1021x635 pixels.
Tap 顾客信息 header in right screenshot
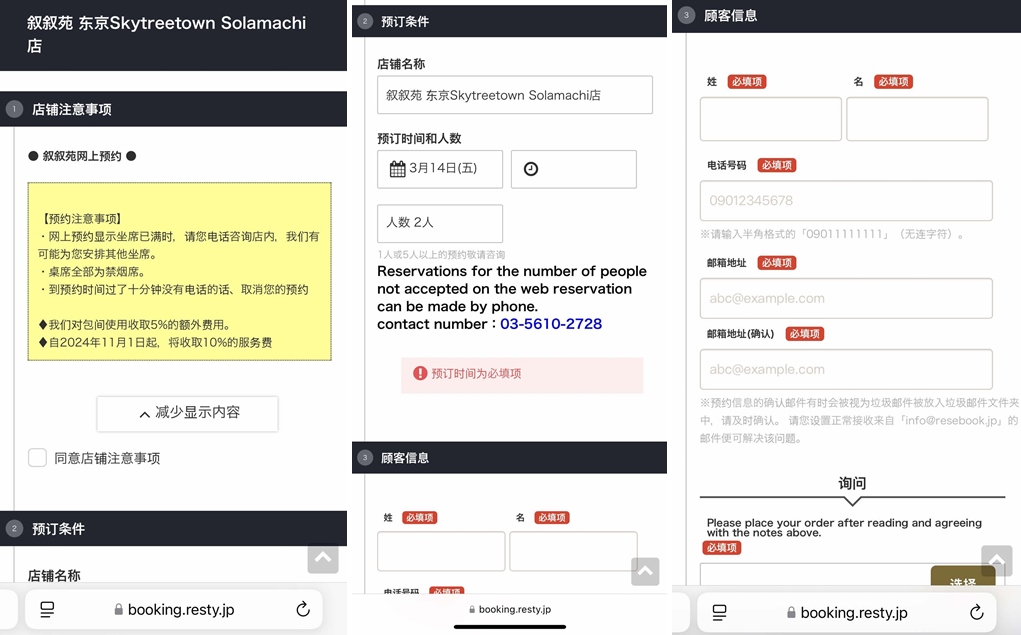point(846,16)
